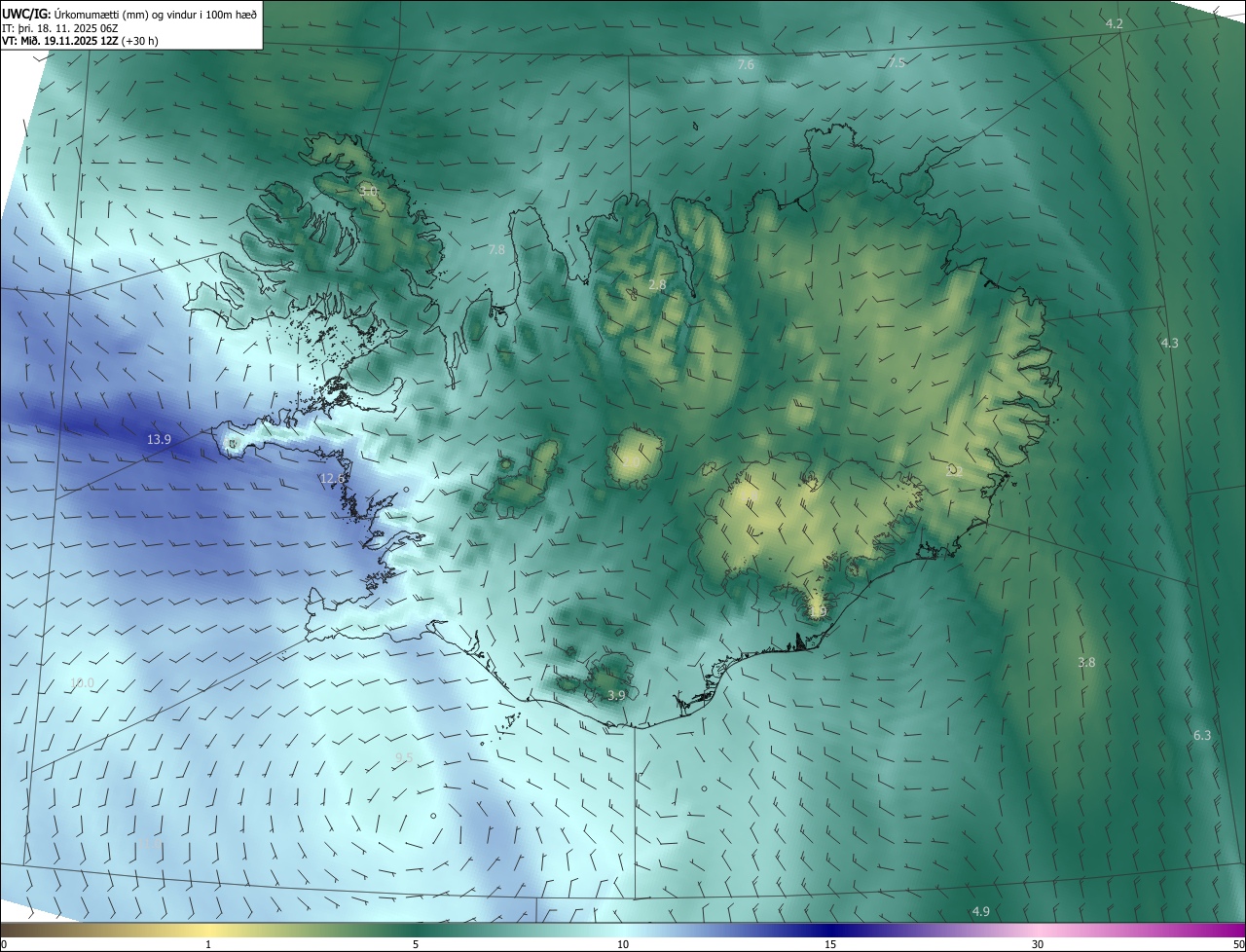The height and width of the screenshot is (952, 1246).
Task: Click the colorbar tick label 0
Action: click(4, 944)
